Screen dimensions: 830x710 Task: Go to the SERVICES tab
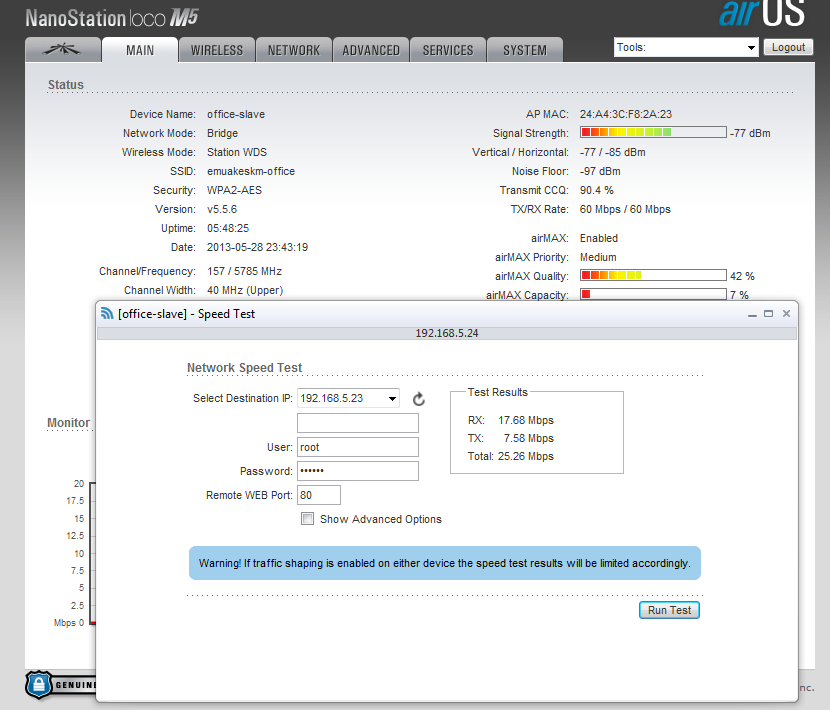[448, 50]
